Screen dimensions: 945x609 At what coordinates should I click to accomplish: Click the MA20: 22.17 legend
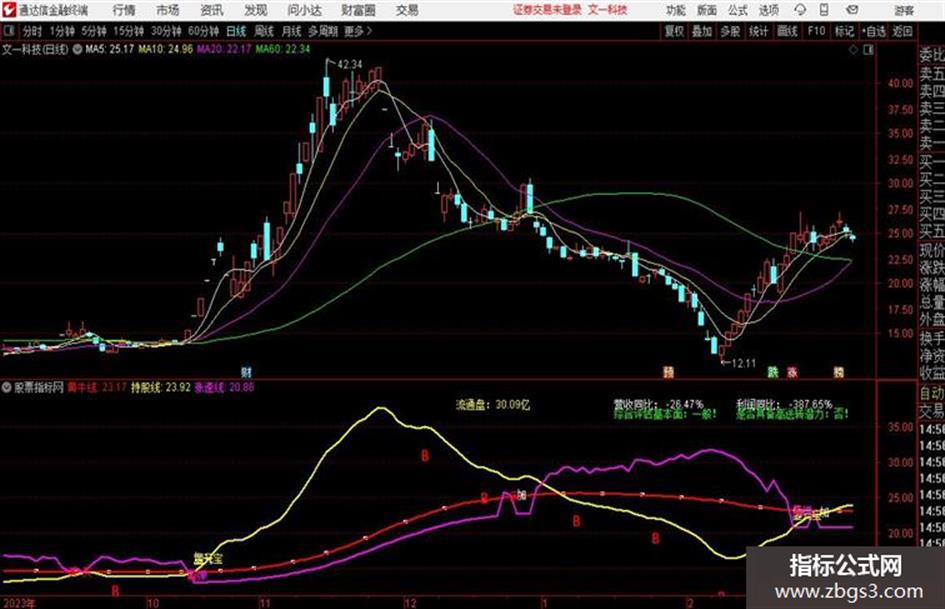[x=224, y=49]
